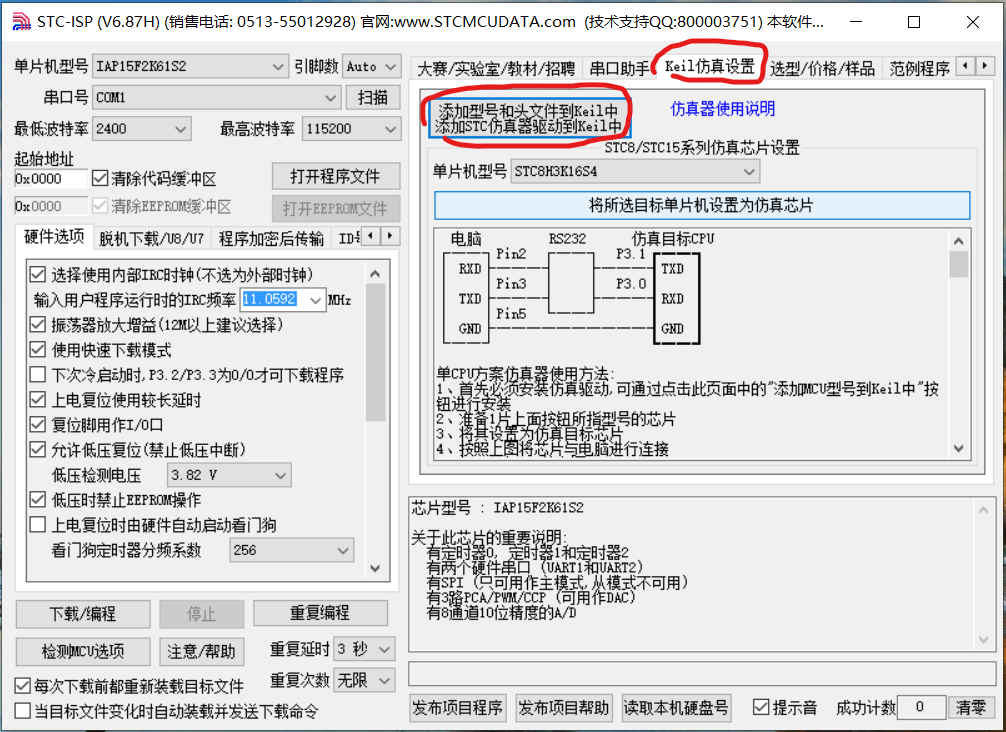
Task: Click 打开程序文件 button
Action: point(336,176)
